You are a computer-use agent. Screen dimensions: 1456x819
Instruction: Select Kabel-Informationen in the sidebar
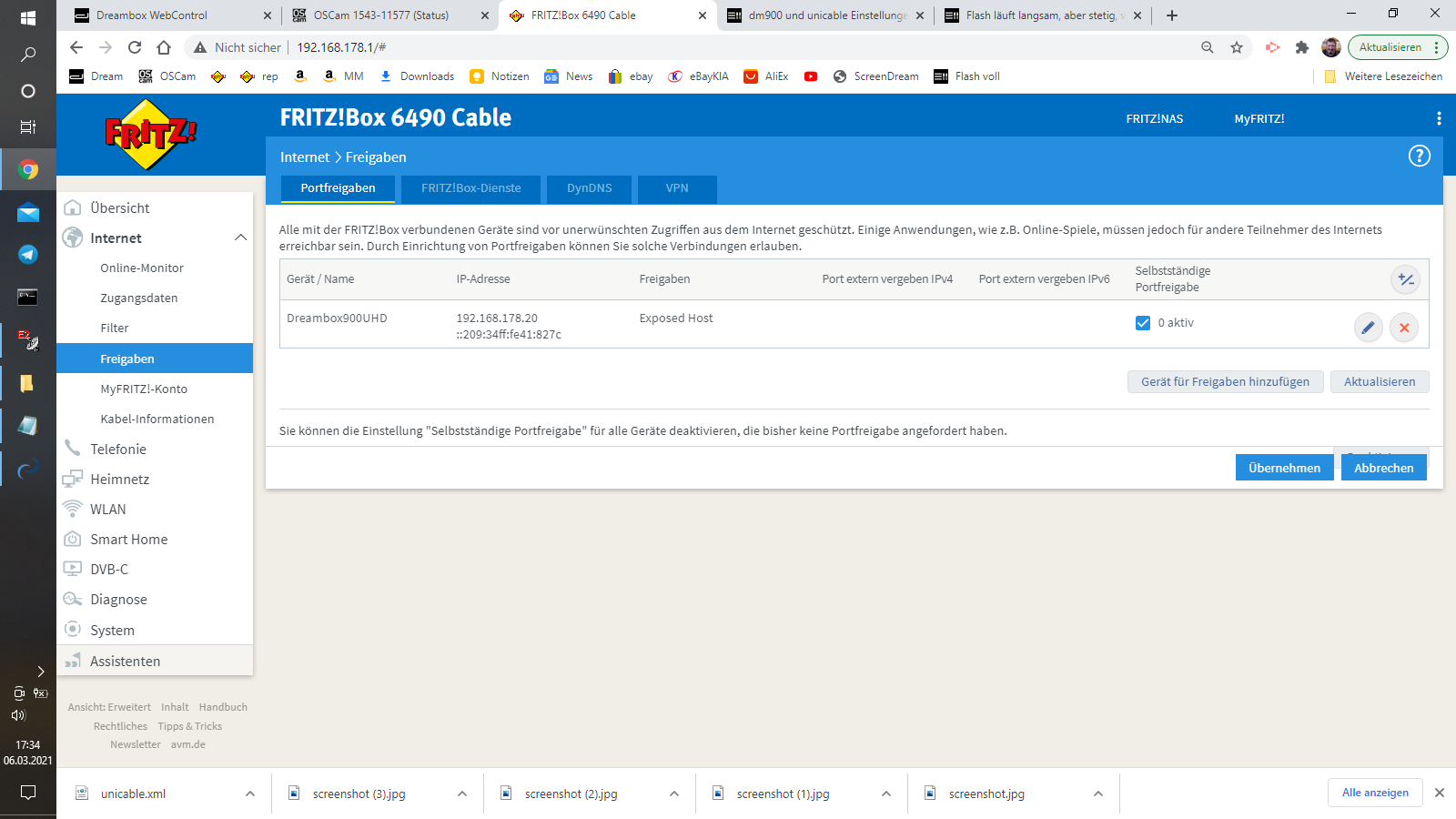pos(157,419)
